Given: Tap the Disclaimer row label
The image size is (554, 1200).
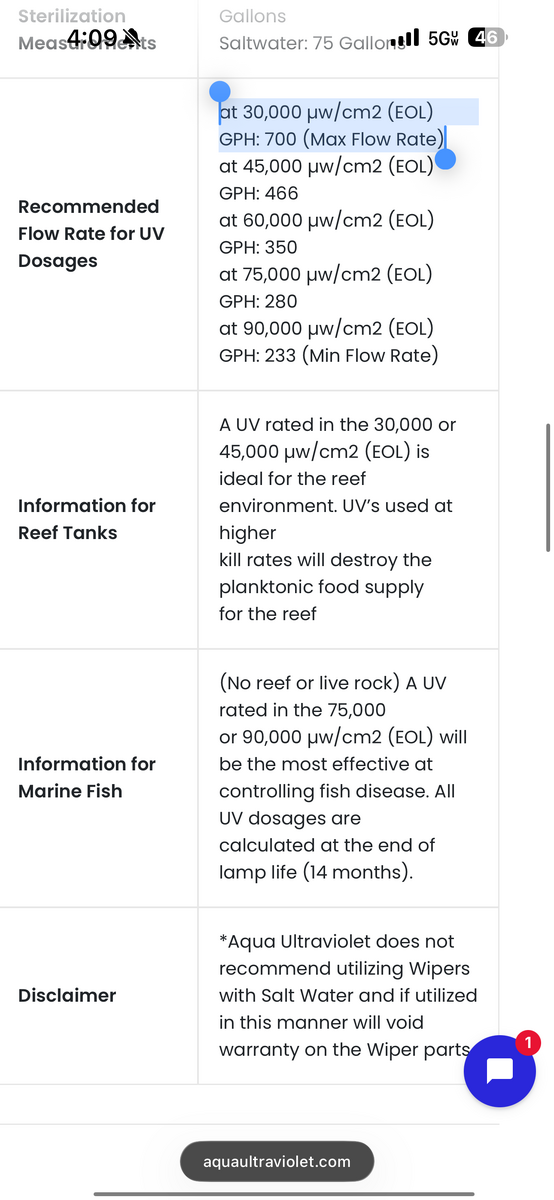Looking at the screenshot, I should point(67,995).
